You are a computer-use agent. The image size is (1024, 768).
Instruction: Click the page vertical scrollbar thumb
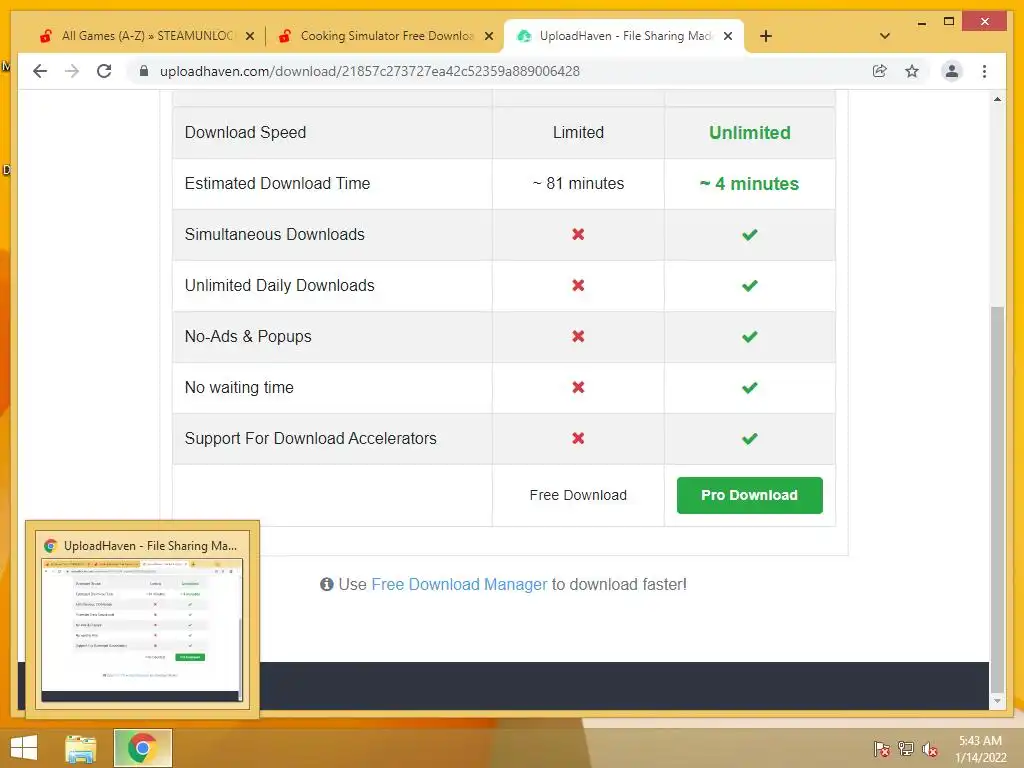(997, 499)
